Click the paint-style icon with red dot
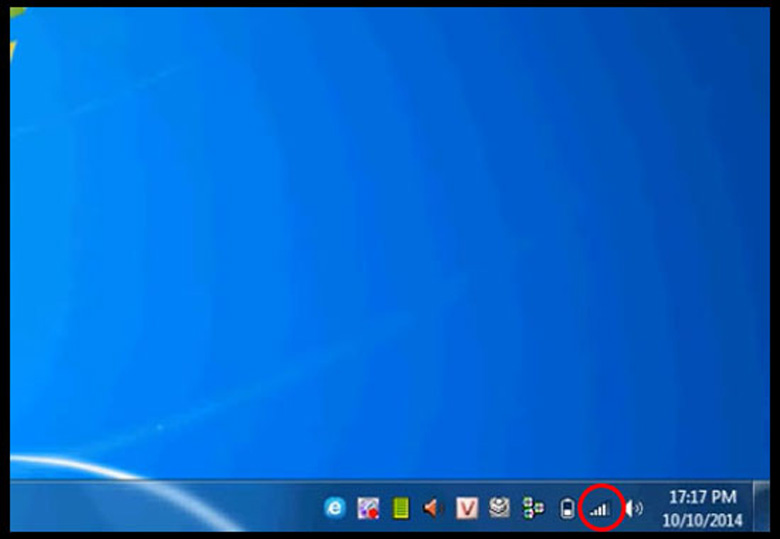Screen dimensions: 780x539 368,509
